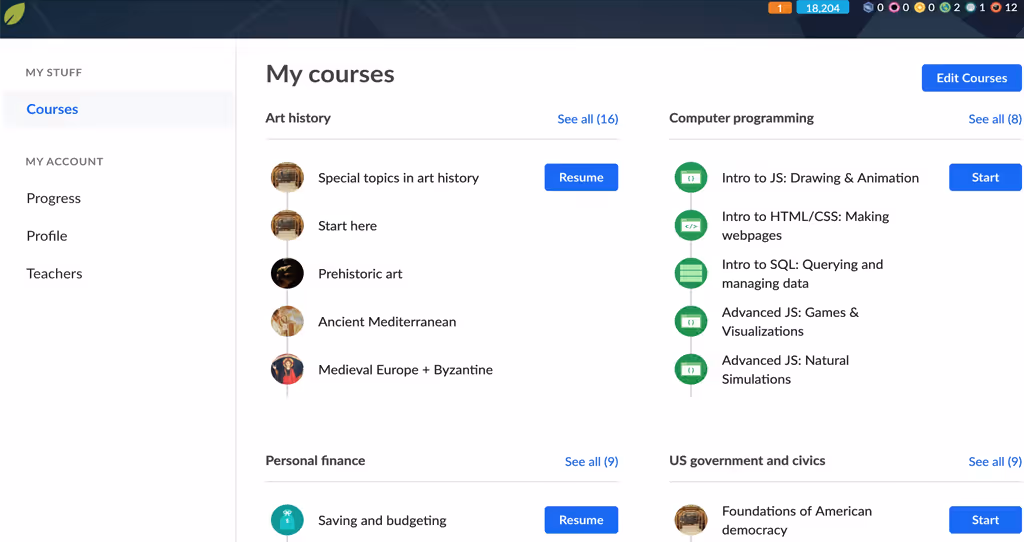1024x542 pixels.
Task: Open the Intro to HTML/CSS course icon
Action: (691, 226)
